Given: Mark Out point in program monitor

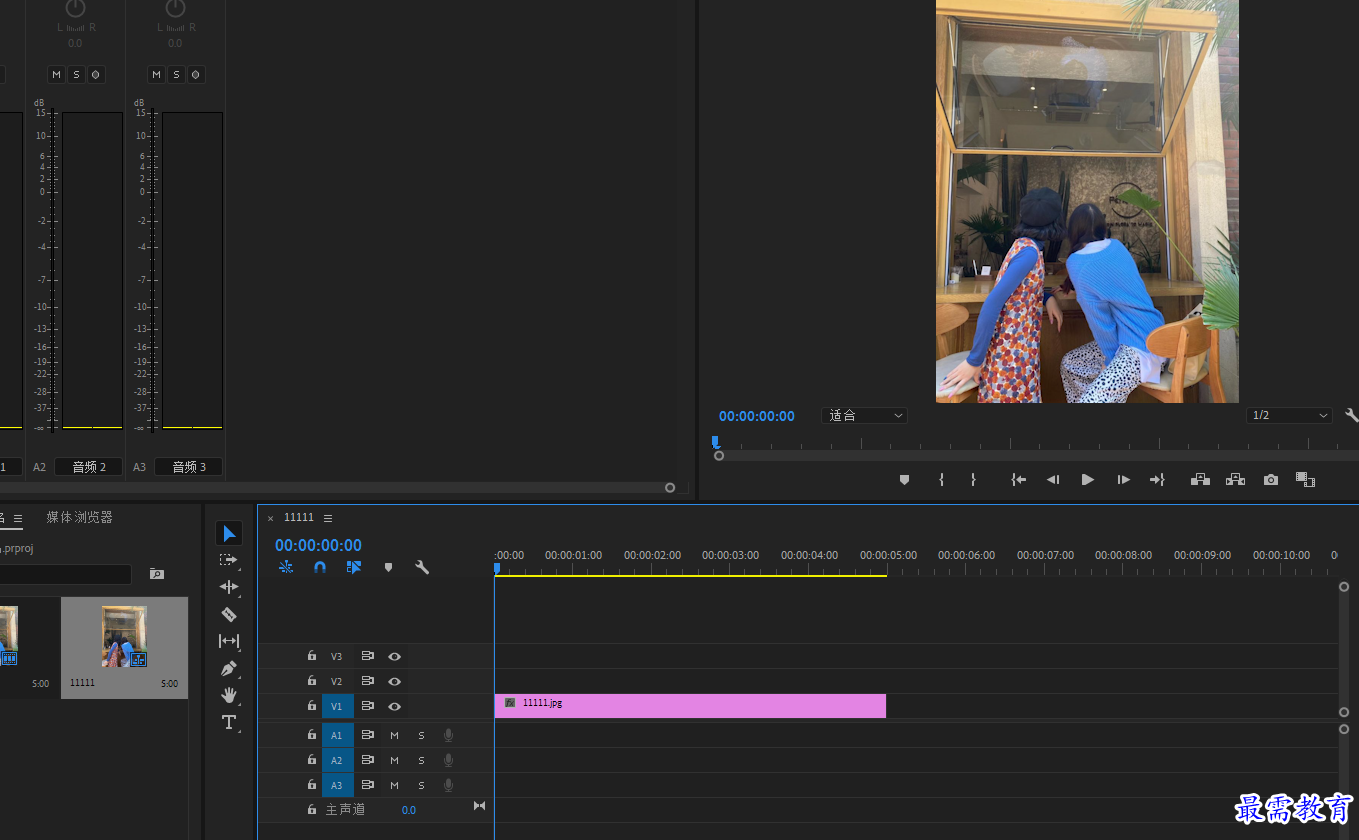Looking at the screenshot, I should tap(973, 480).
